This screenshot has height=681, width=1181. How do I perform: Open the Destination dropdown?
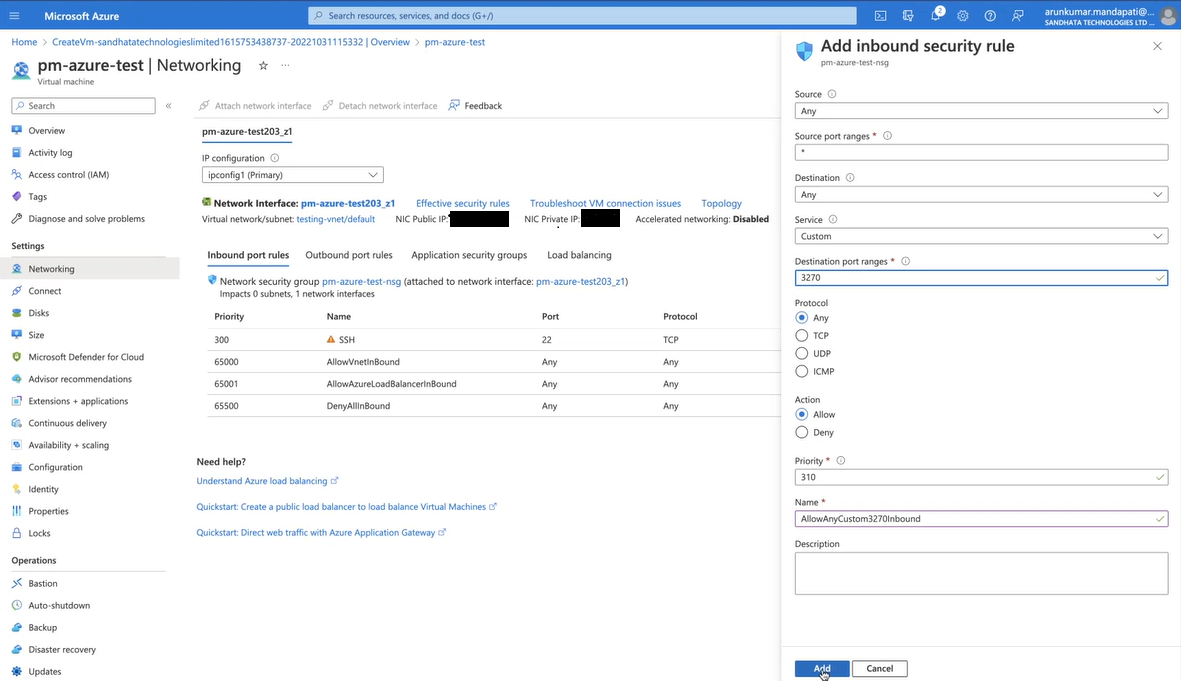click(x=981, y=194)
